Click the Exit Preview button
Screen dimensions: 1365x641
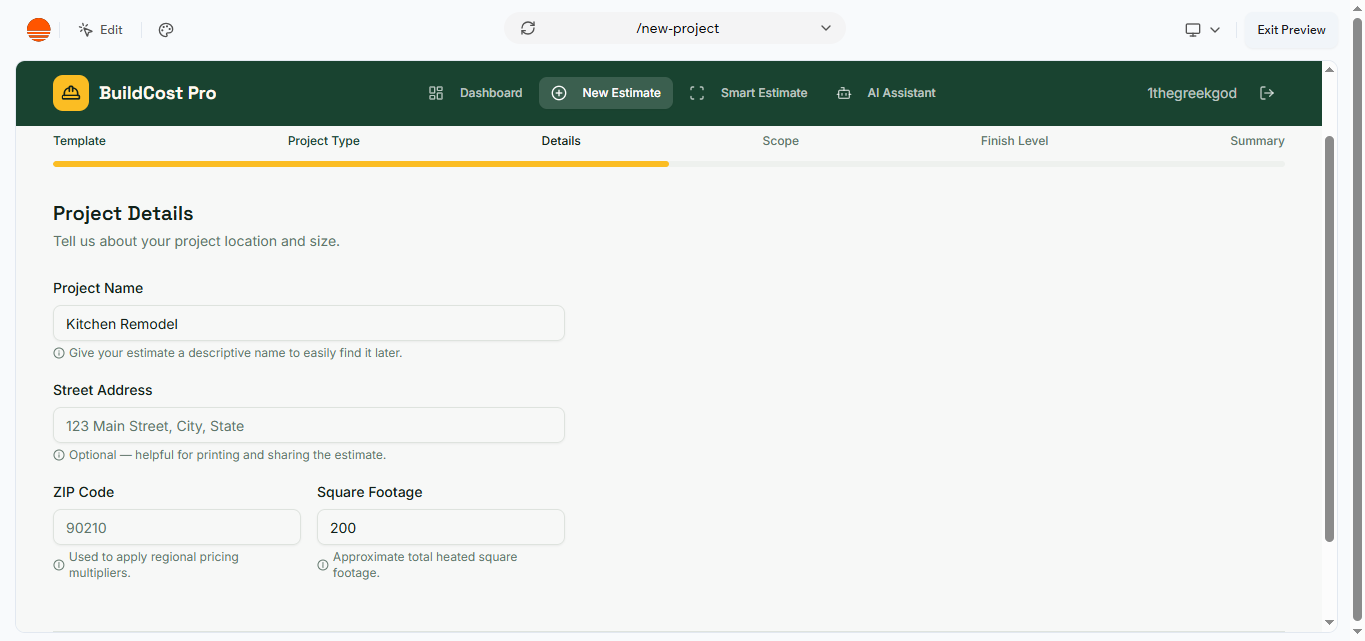1291,30
